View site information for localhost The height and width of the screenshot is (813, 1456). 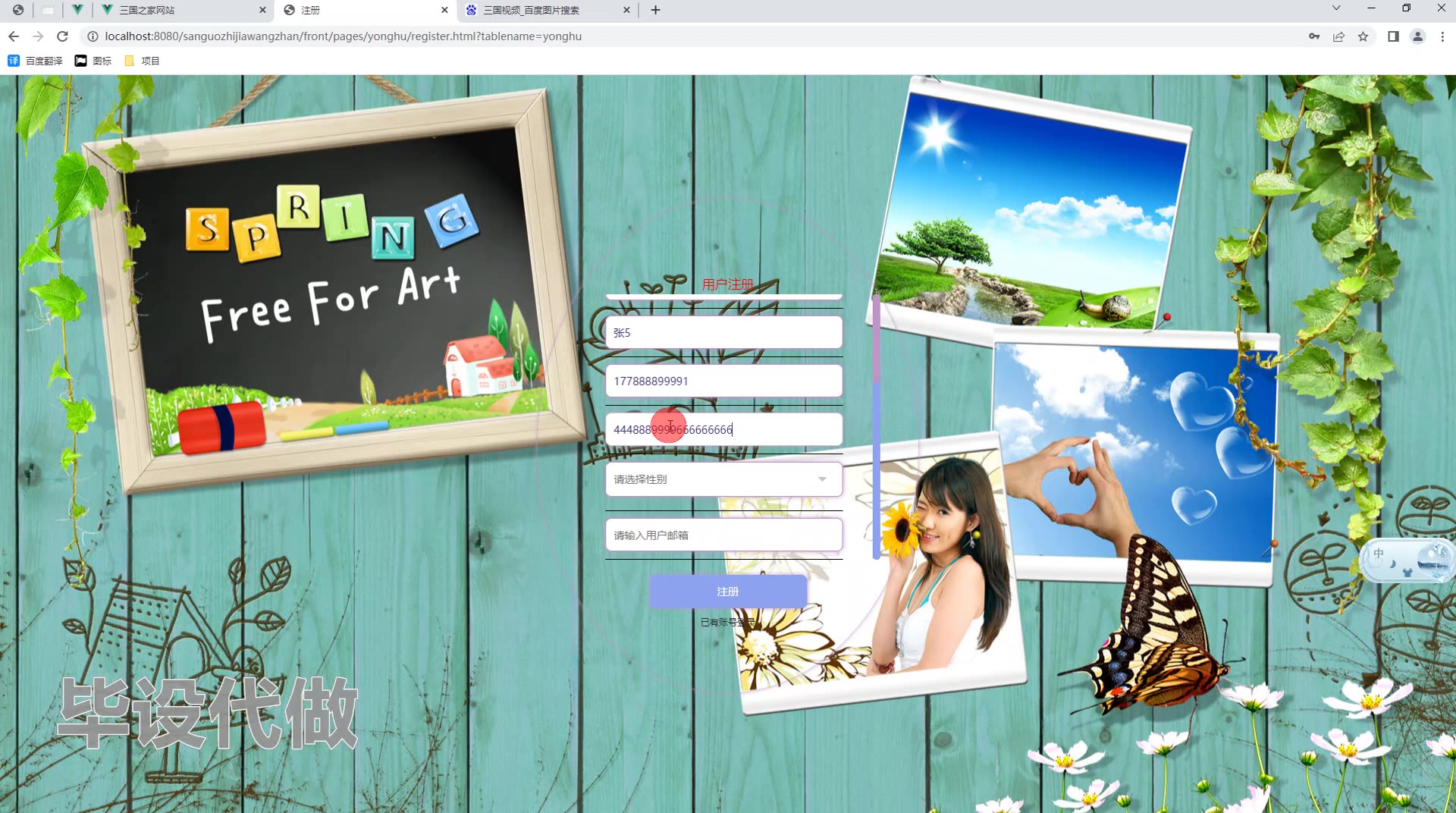(93, 36)
